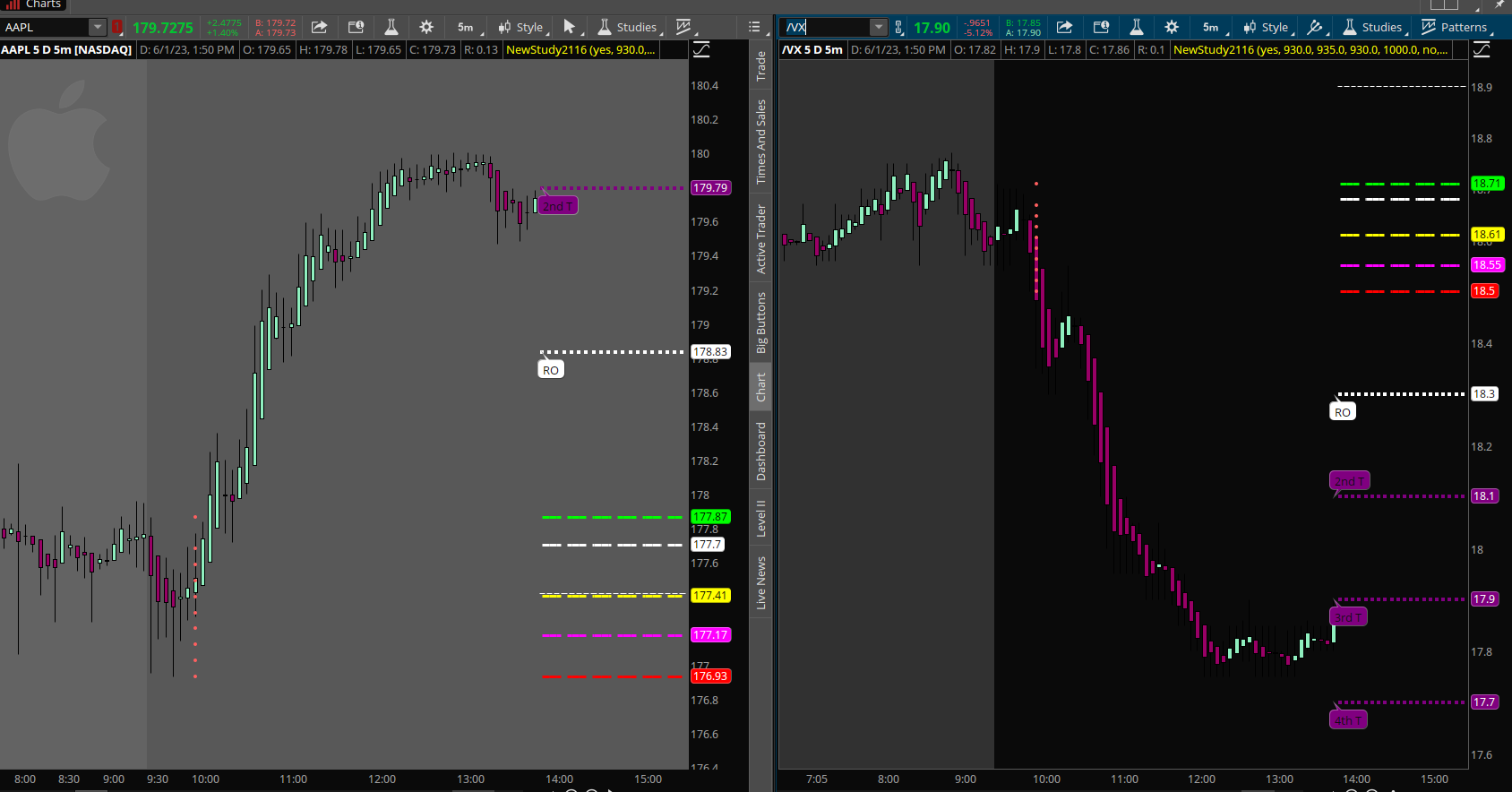Toggle the /VX chart price axis scale icon
The height and width of the screenshot is (792, 1512).
[x=1482, y=50]
